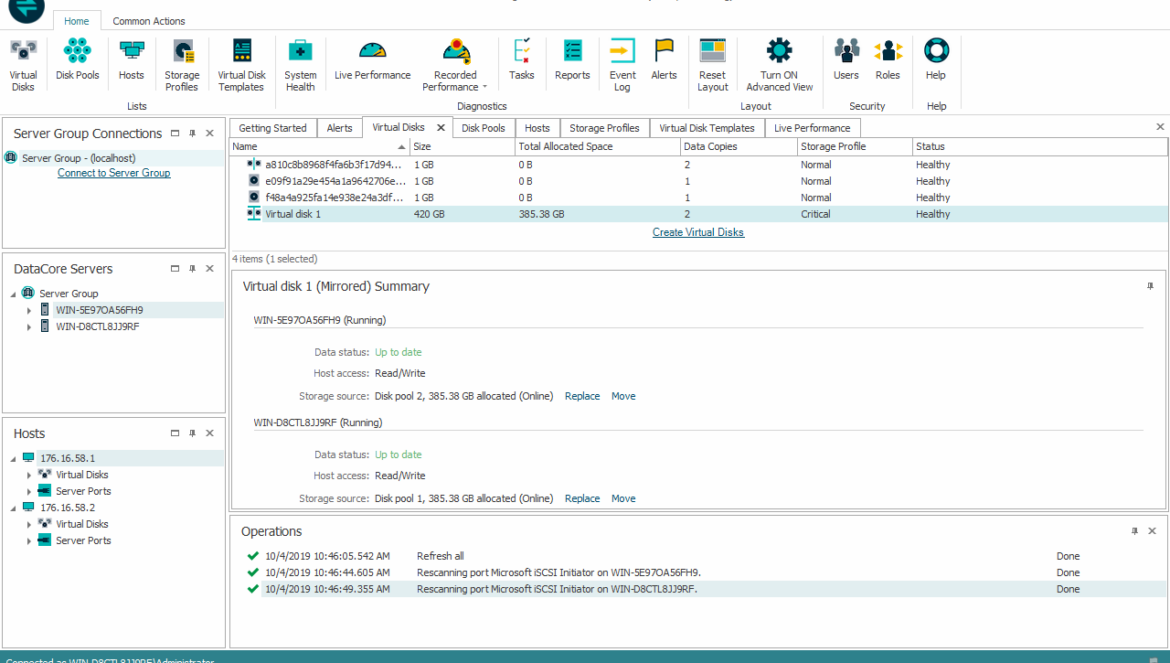Open the application menu logo button

click(26, 9)
